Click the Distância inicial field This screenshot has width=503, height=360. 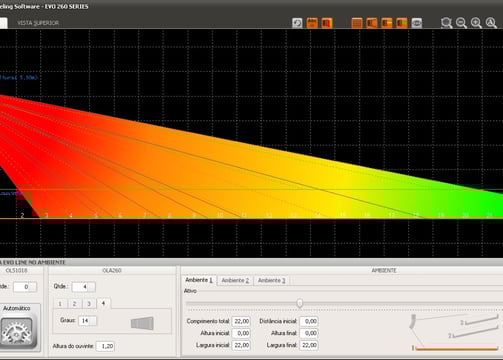[309, 321]
